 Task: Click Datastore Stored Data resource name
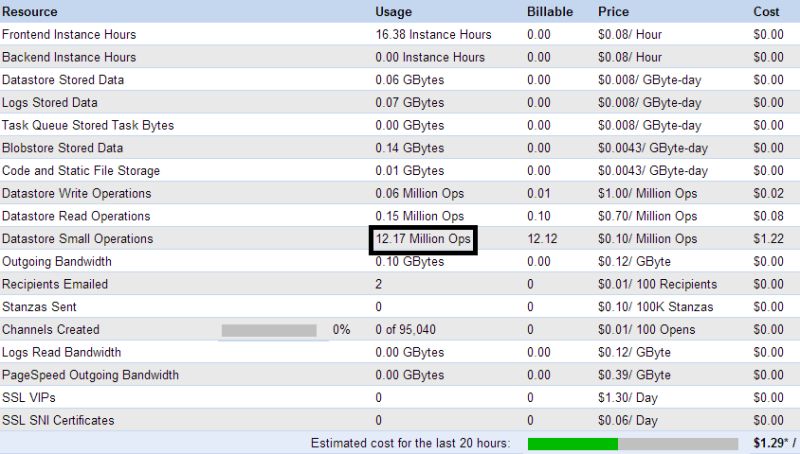tap(63, 80)
